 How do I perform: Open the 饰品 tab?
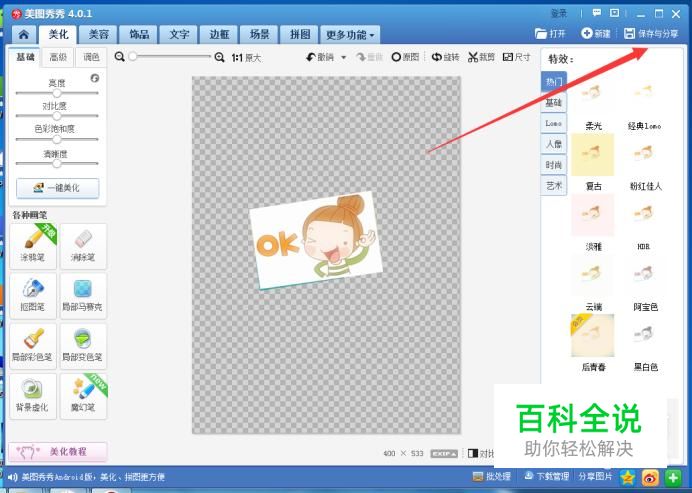pos(139,34)
